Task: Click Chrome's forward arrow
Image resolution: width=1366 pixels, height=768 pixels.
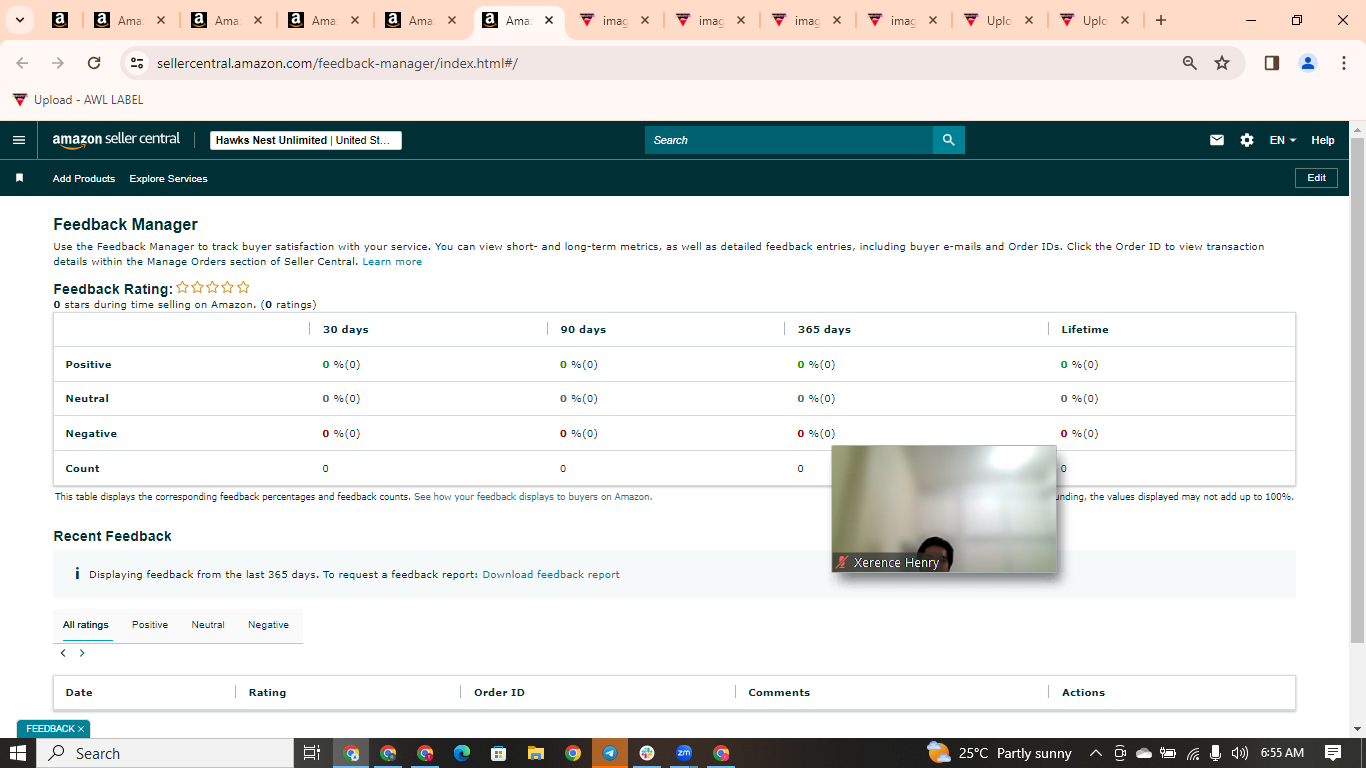Action: point(58,63)
